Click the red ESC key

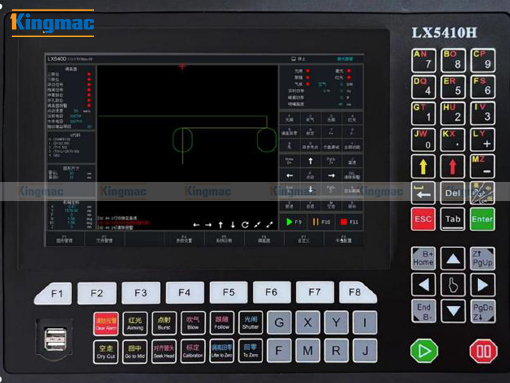coord(423,219)
